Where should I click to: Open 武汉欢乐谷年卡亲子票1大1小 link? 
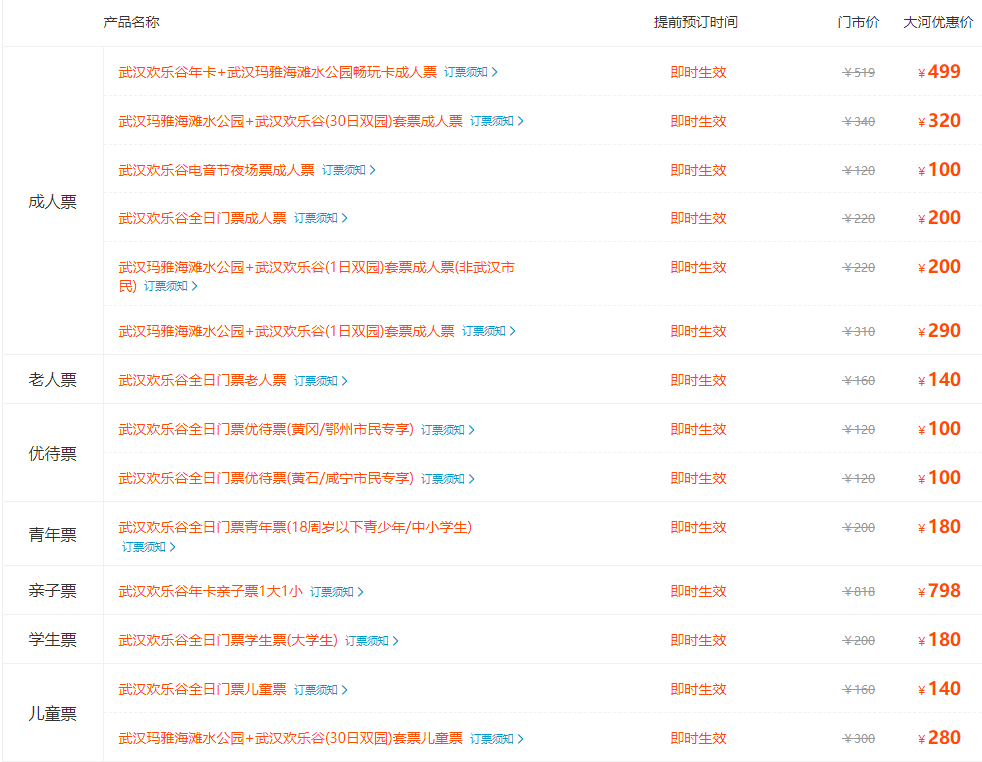coord(210,591)
